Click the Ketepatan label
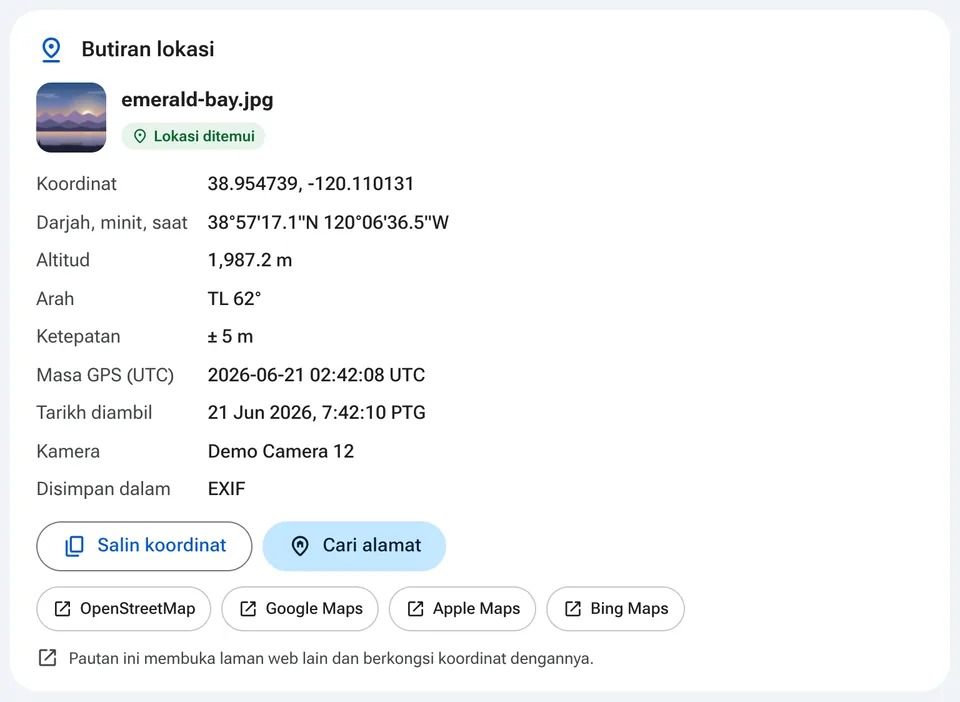Image resolution: width=960 pixels, height=702 pixels. pyautogui.click(x=78, y=337)
